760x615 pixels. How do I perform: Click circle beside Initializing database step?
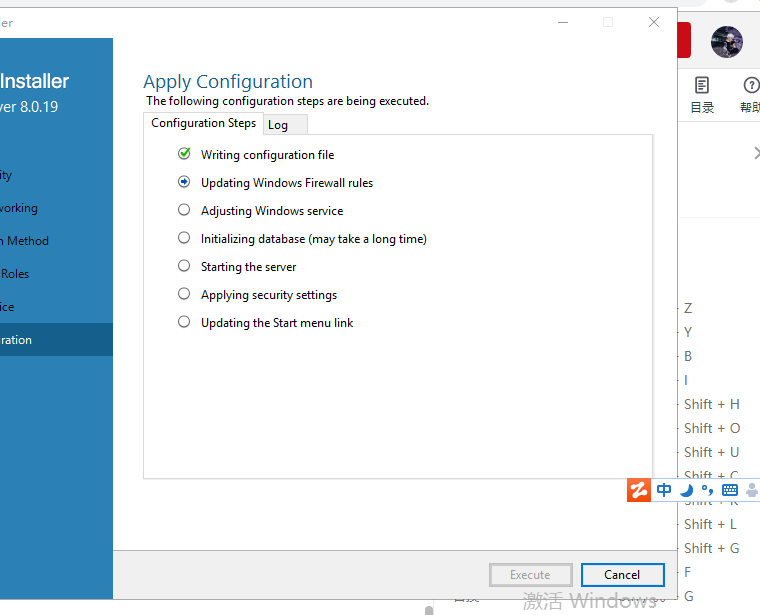[x=184, y=238]
